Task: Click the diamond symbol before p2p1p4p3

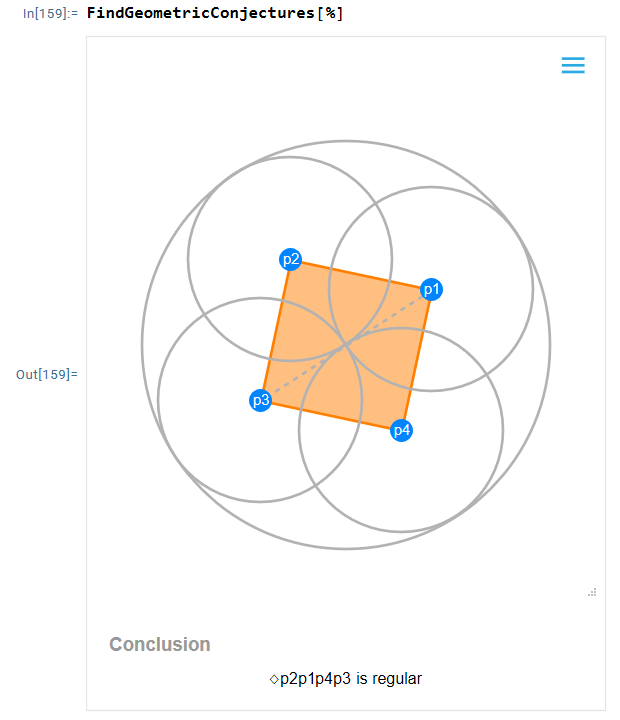Action: click(274, 679)
